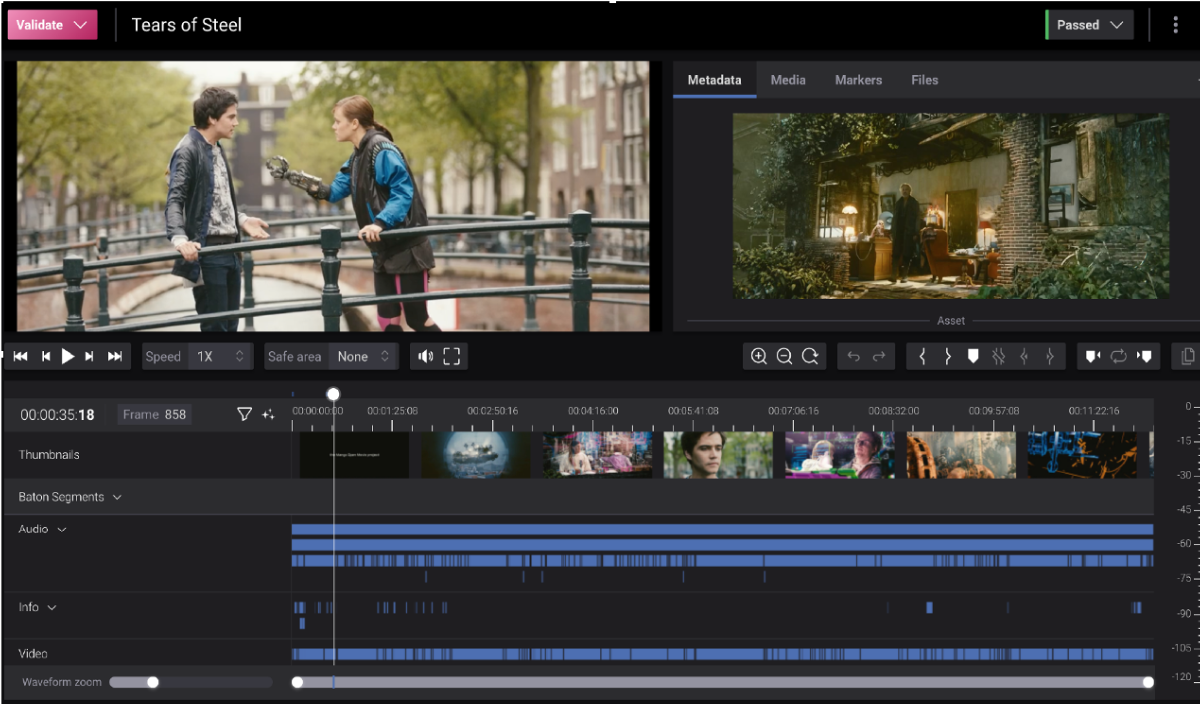Step back one frame
The image size is (1200, 704).
pyautogui.click(x=45, y=357)
